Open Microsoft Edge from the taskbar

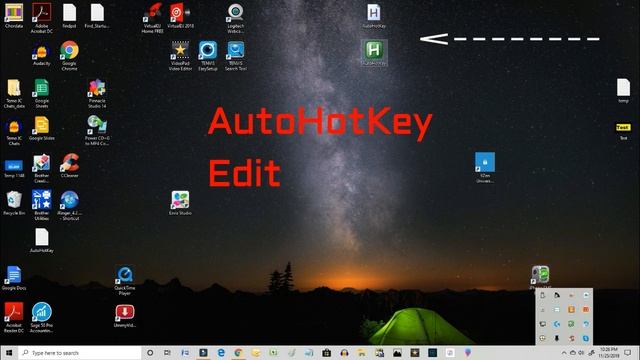221,353
